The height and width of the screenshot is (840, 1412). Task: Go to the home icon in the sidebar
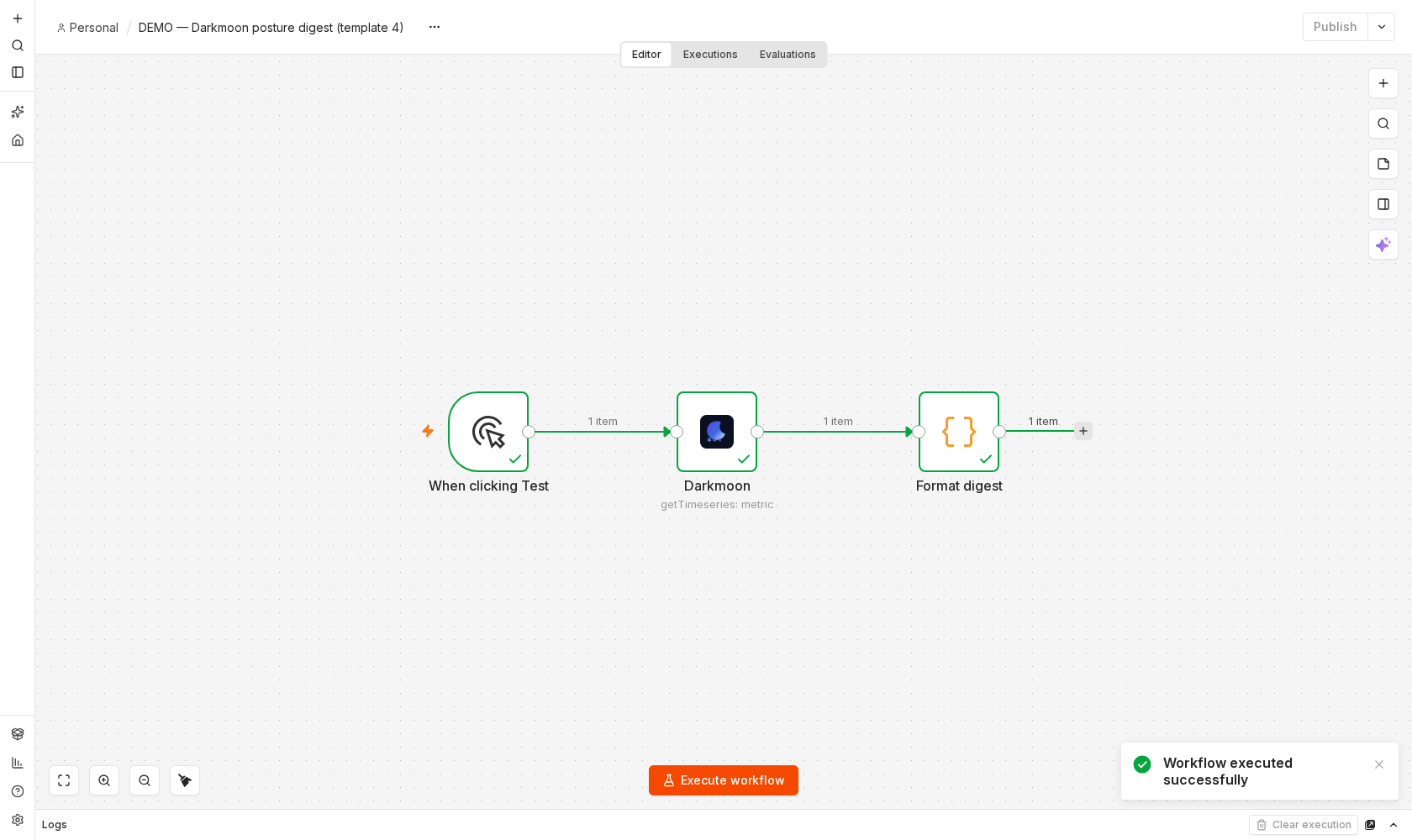[18, 140]
